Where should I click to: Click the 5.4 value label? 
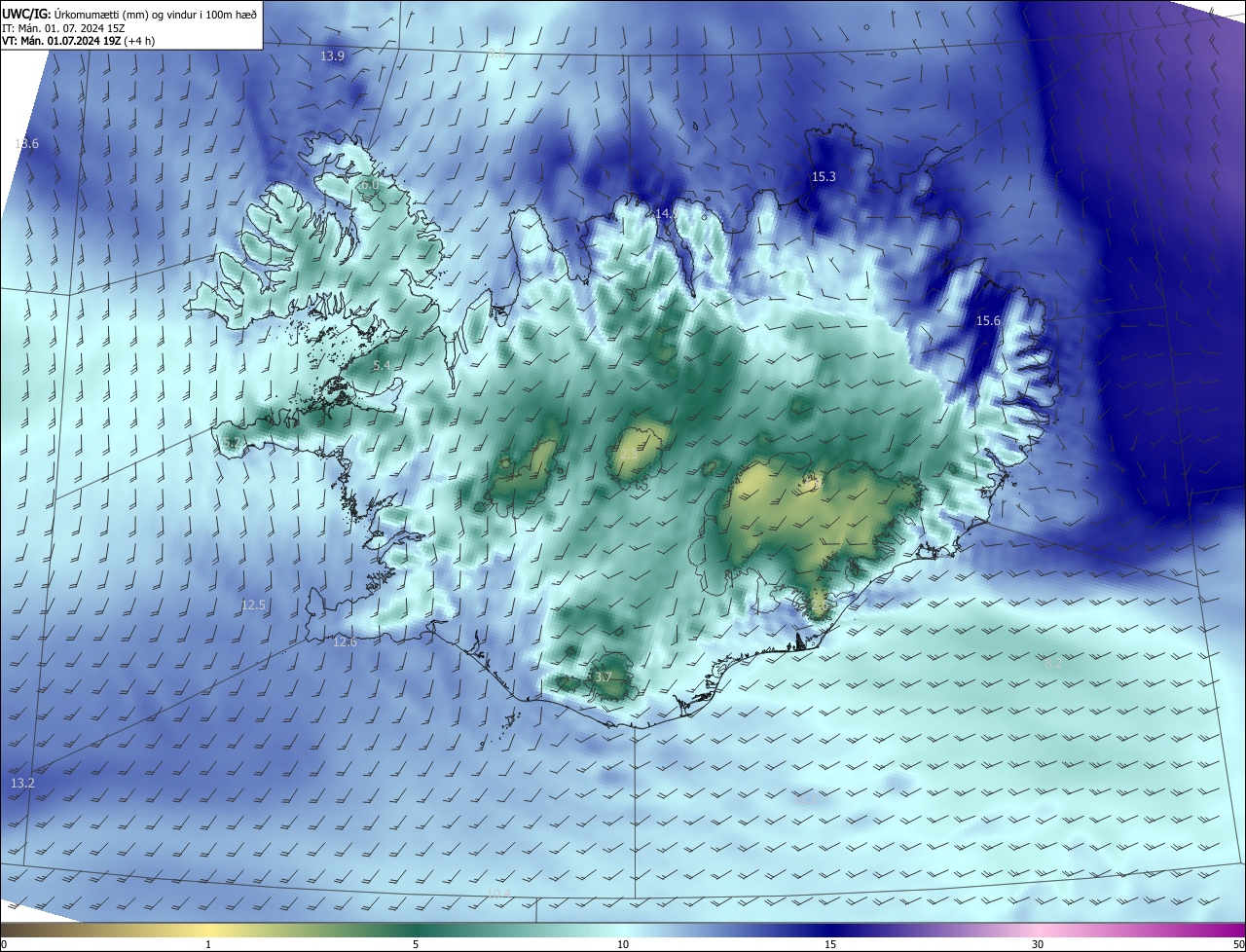[382, 366]
